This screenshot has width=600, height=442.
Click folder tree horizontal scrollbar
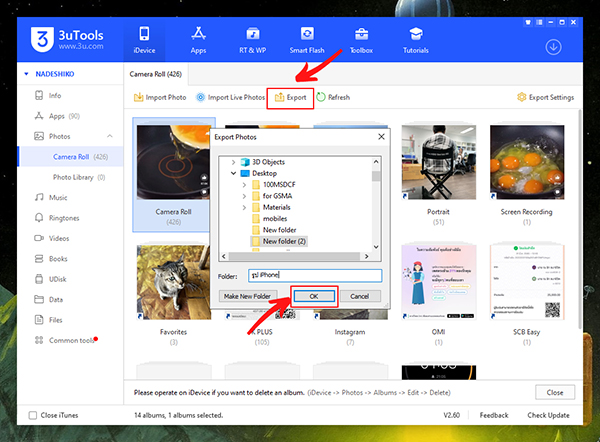(294, 256)
